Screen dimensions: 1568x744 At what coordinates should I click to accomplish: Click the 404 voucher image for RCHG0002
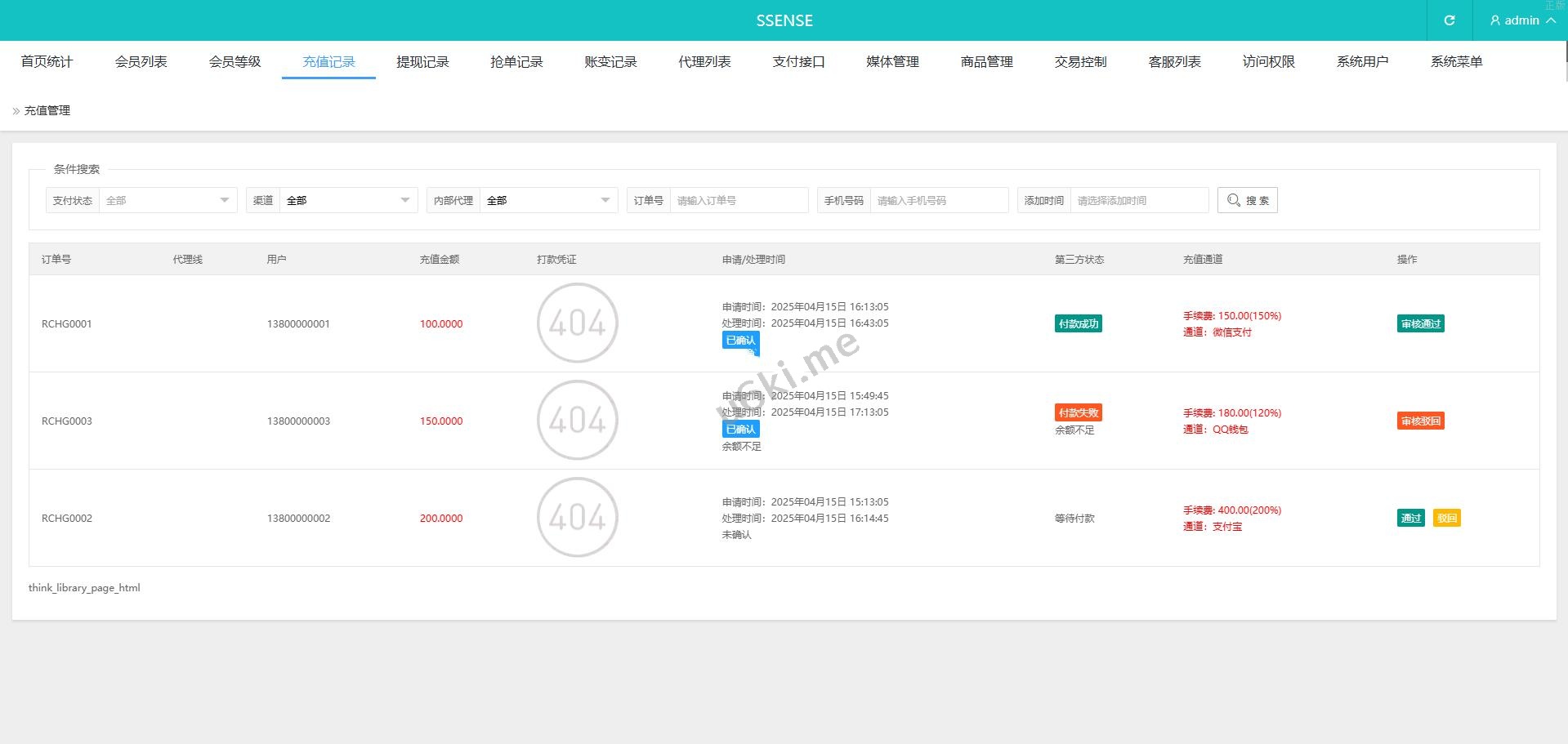tap(577, 518)
